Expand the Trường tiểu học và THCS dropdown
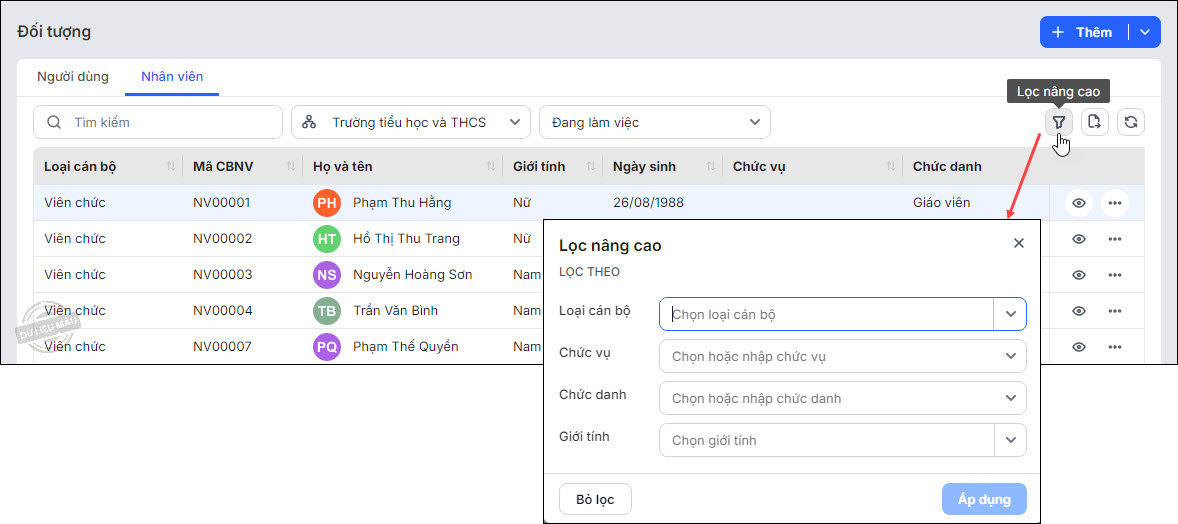 pos(411,122)
